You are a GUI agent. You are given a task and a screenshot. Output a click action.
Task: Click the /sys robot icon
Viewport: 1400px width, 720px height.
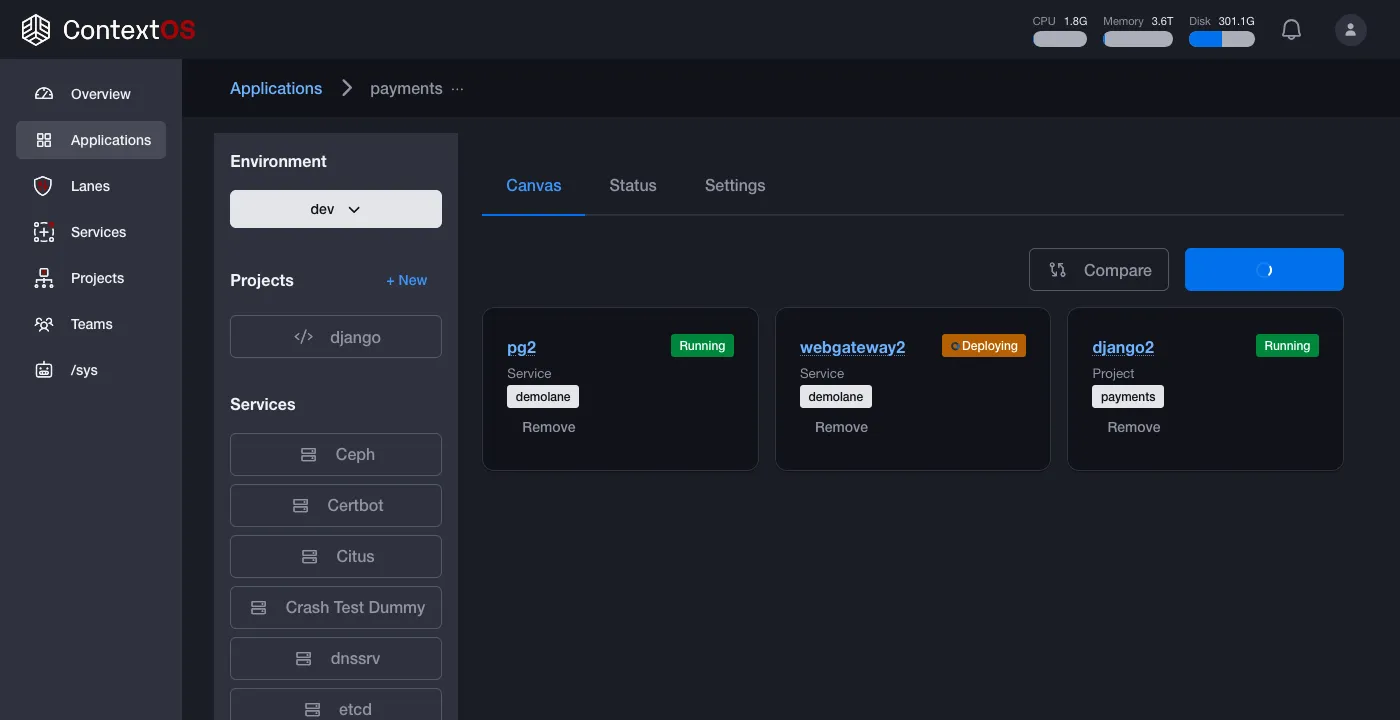(44, 370)
